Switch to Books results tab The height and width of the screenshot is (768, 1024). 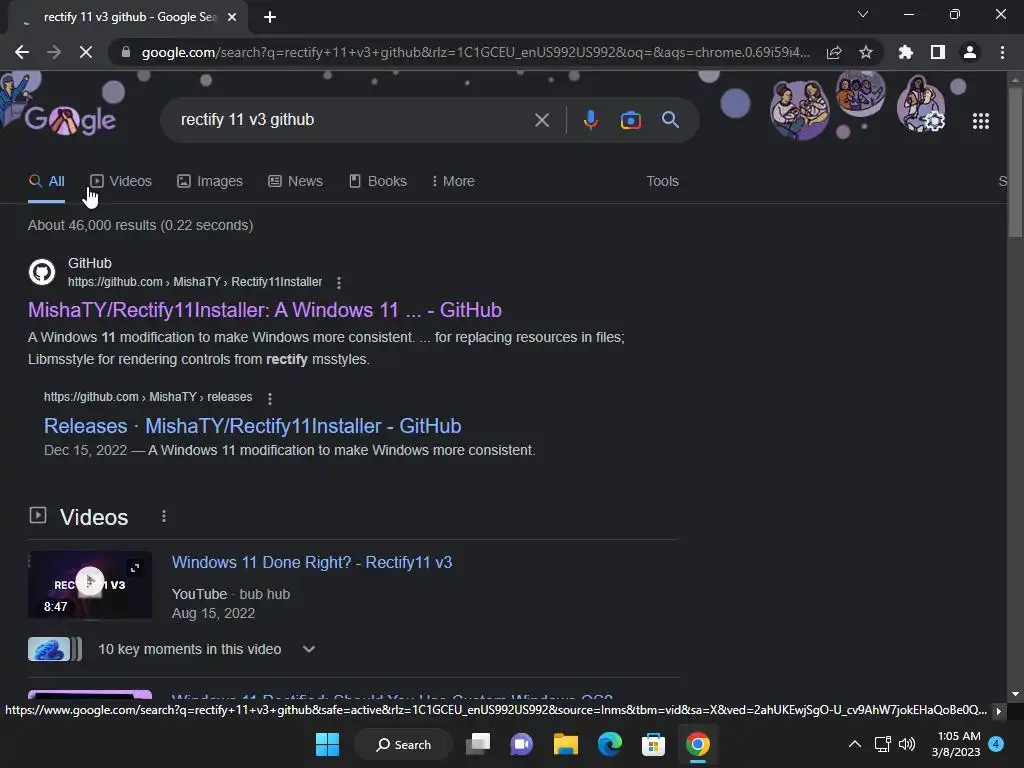coord(377,182)
